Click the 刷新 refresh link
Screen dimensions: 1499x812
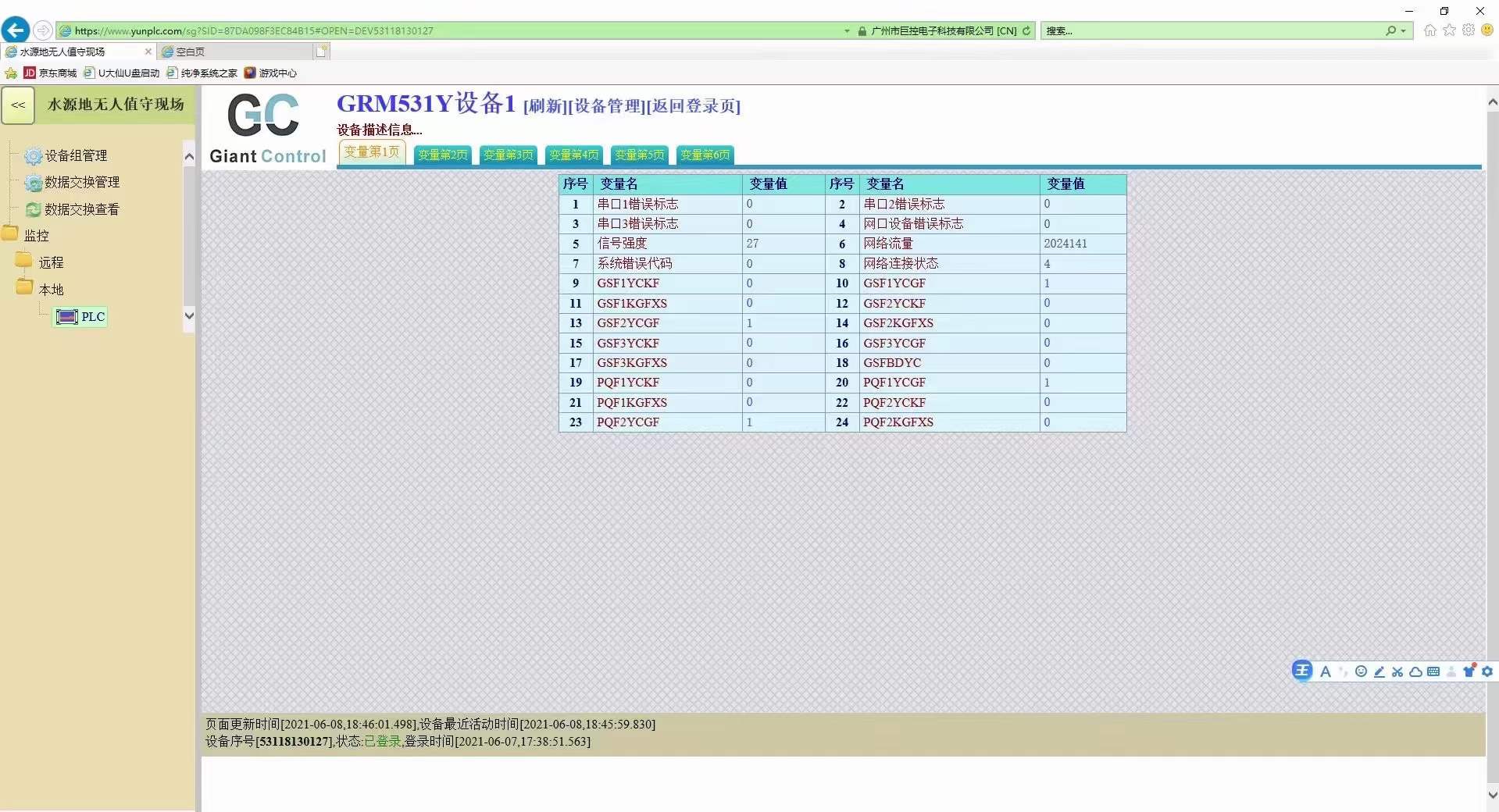point(544,106)
